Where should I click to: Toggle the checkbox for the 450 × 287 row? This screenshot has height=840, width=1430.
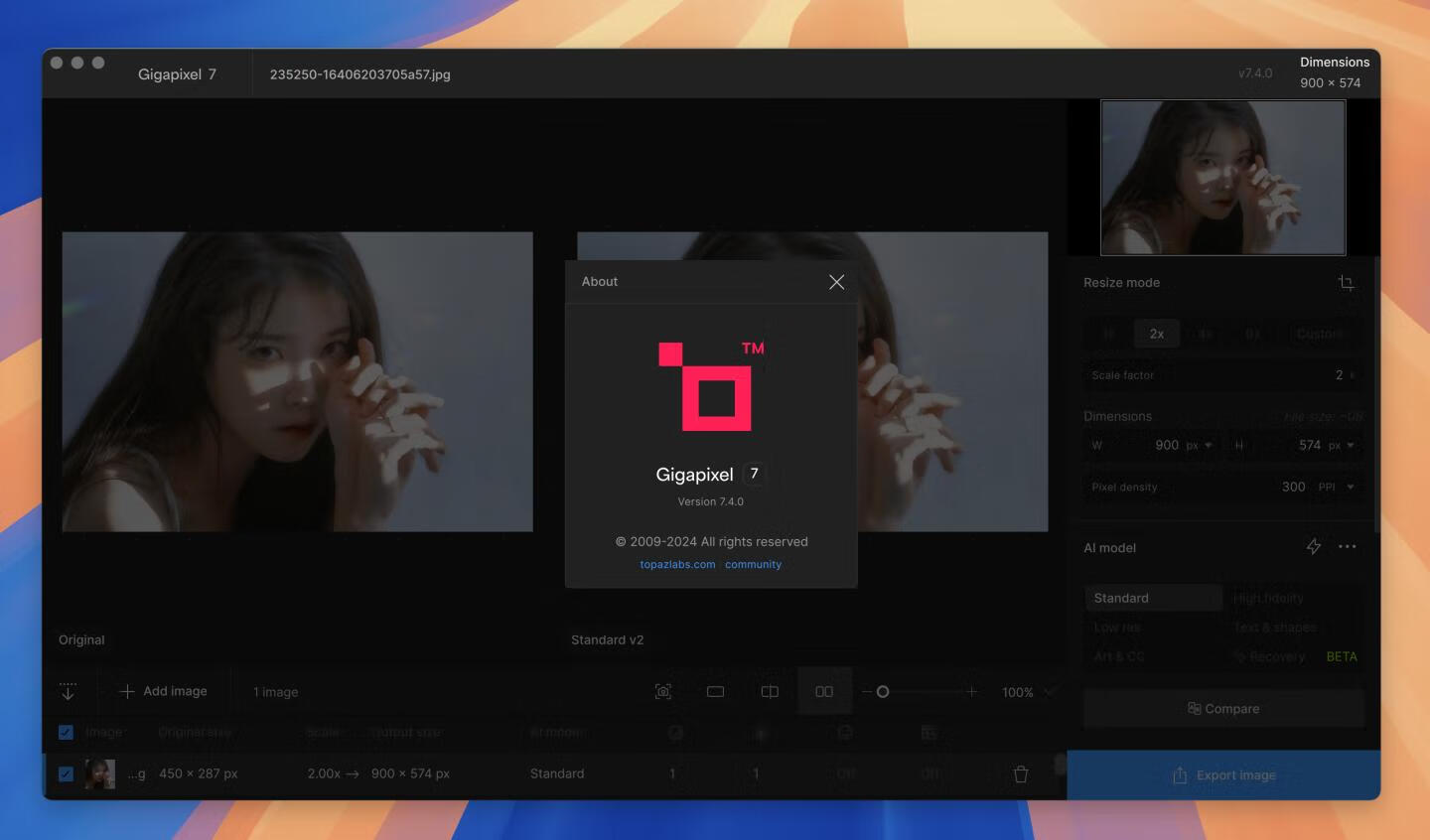point(66,773)
